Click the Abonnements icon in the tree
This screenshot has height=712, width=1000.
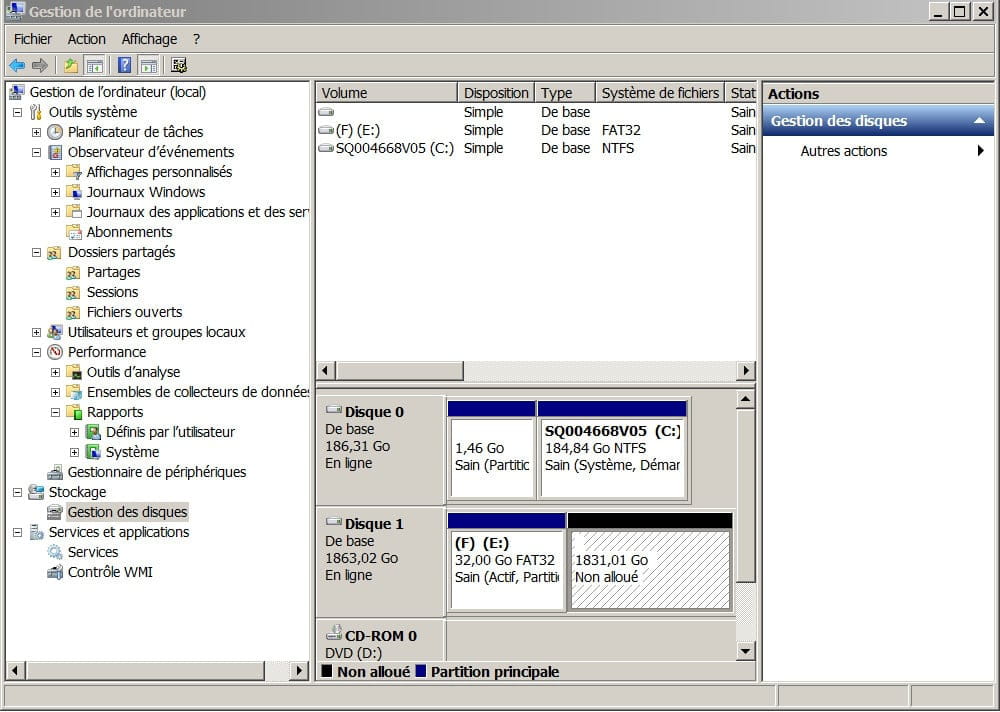(x=74, y=232)
